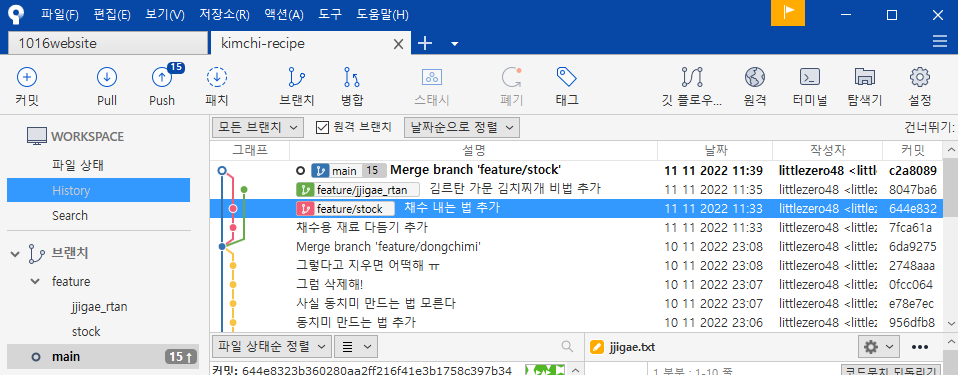Select commit '그럼 삭제해!'
The height and width of the screenshot is (375, 958).
[x=576, y=285]
